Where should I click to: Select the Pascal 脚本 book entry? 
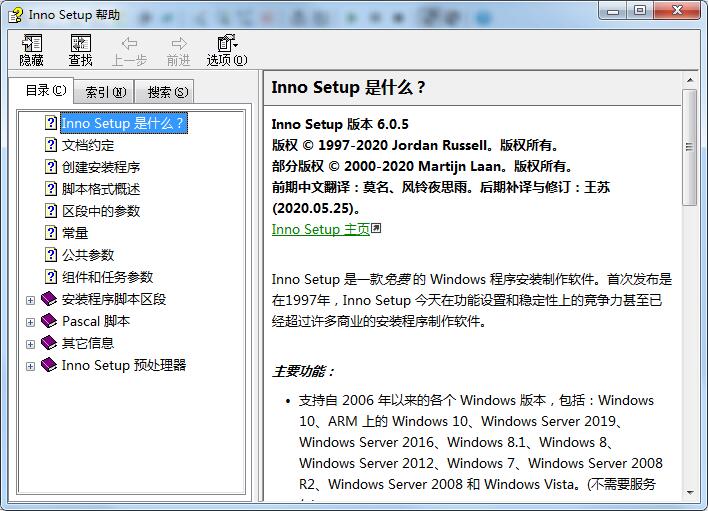point(96,321)
